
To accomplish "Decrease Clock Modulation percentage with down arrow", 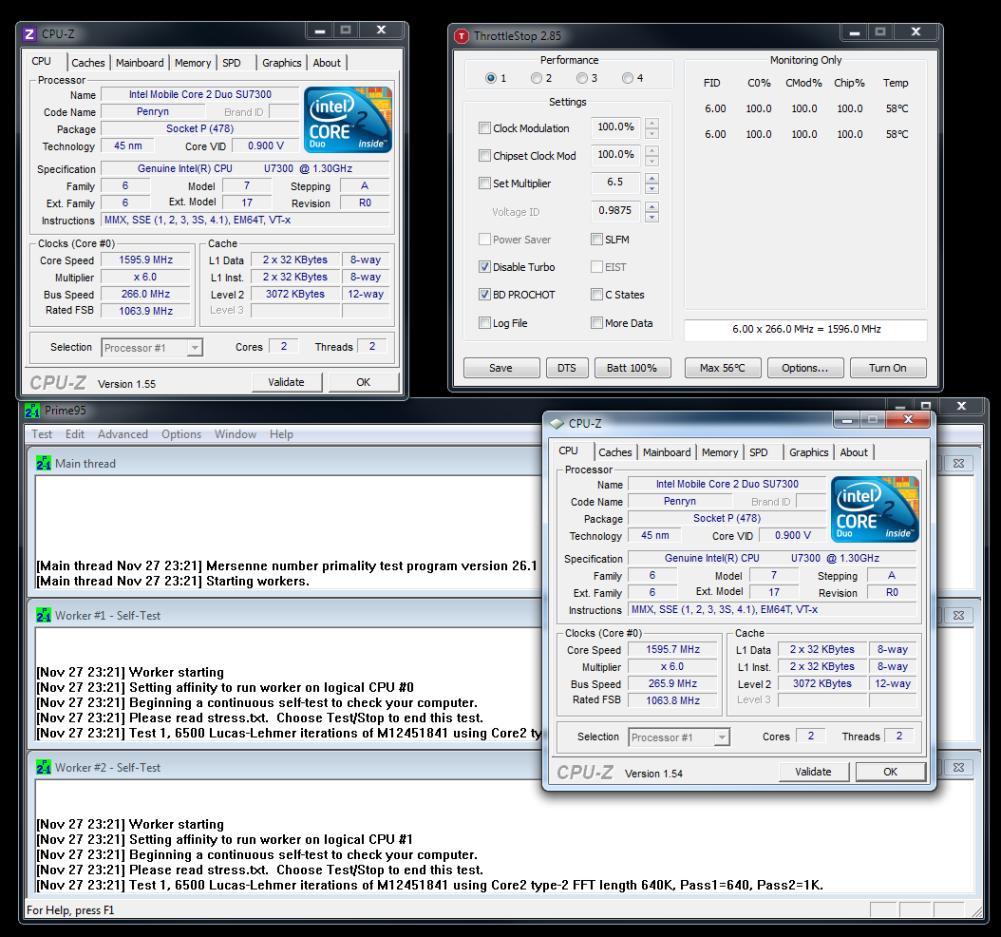I will (x=652, y=133).
